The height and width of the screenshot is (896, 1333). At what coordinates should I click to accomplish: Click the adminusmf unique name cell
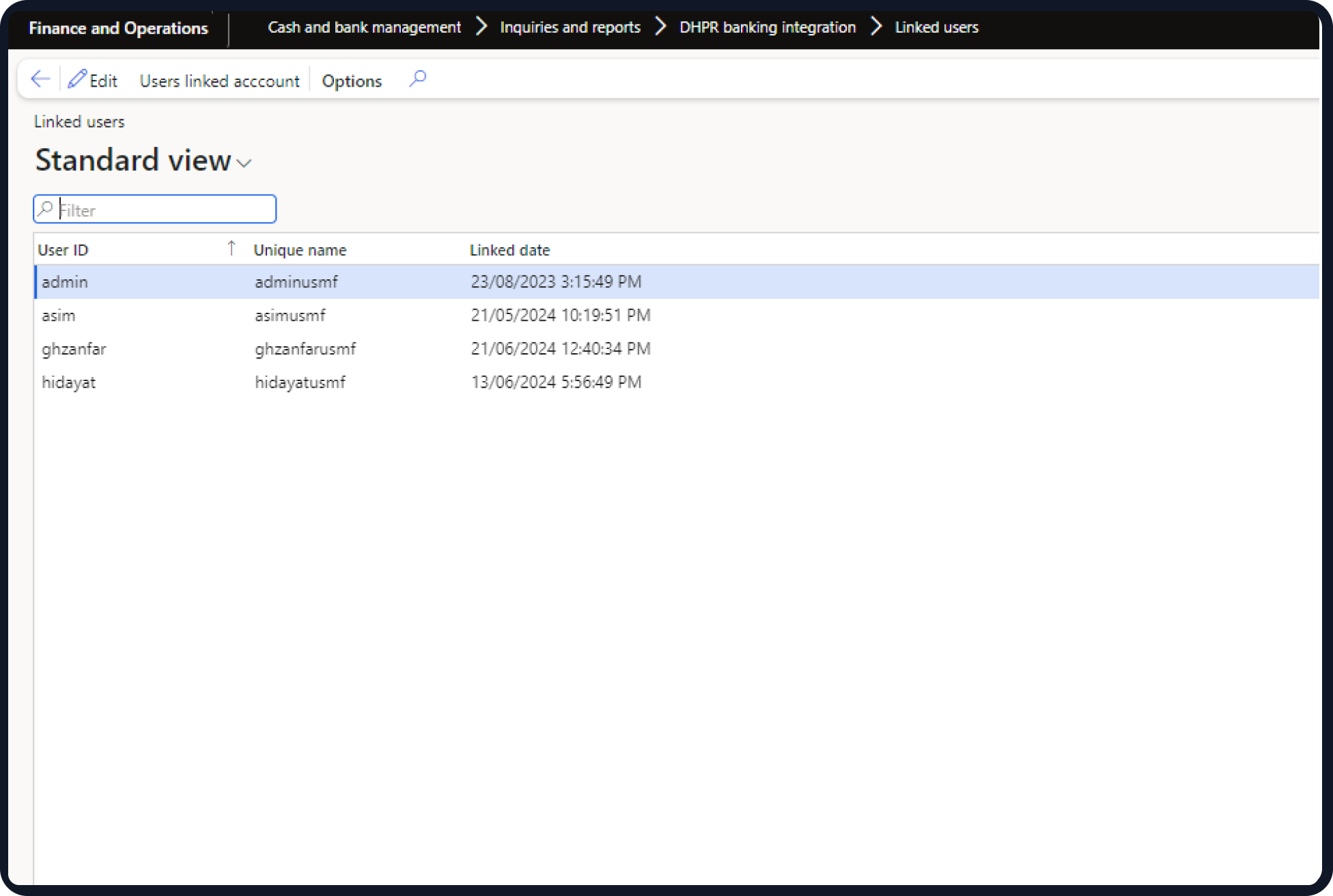(x=296, y=281)
